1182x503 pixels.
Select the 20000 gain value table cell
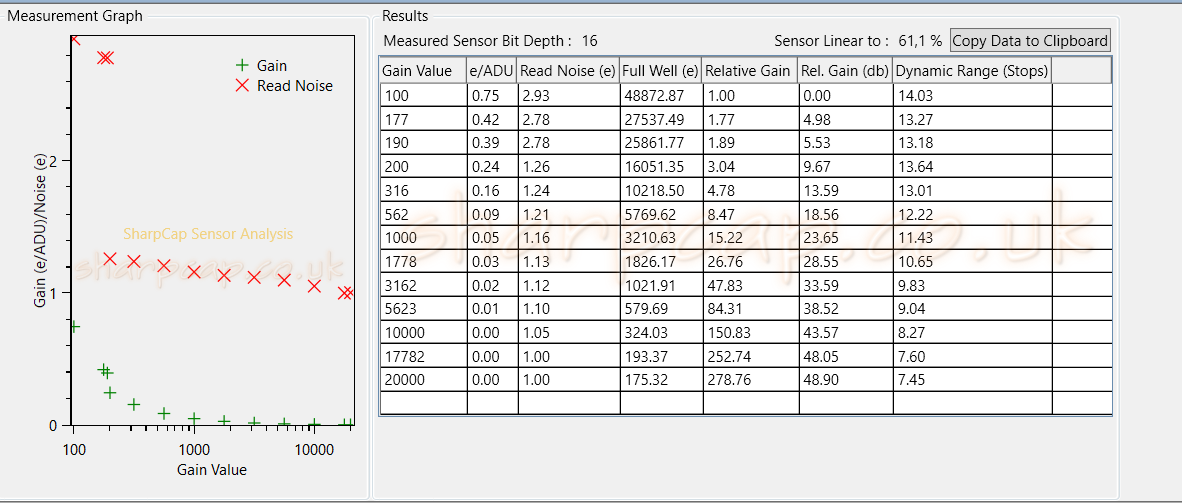(x=422, y=380)
